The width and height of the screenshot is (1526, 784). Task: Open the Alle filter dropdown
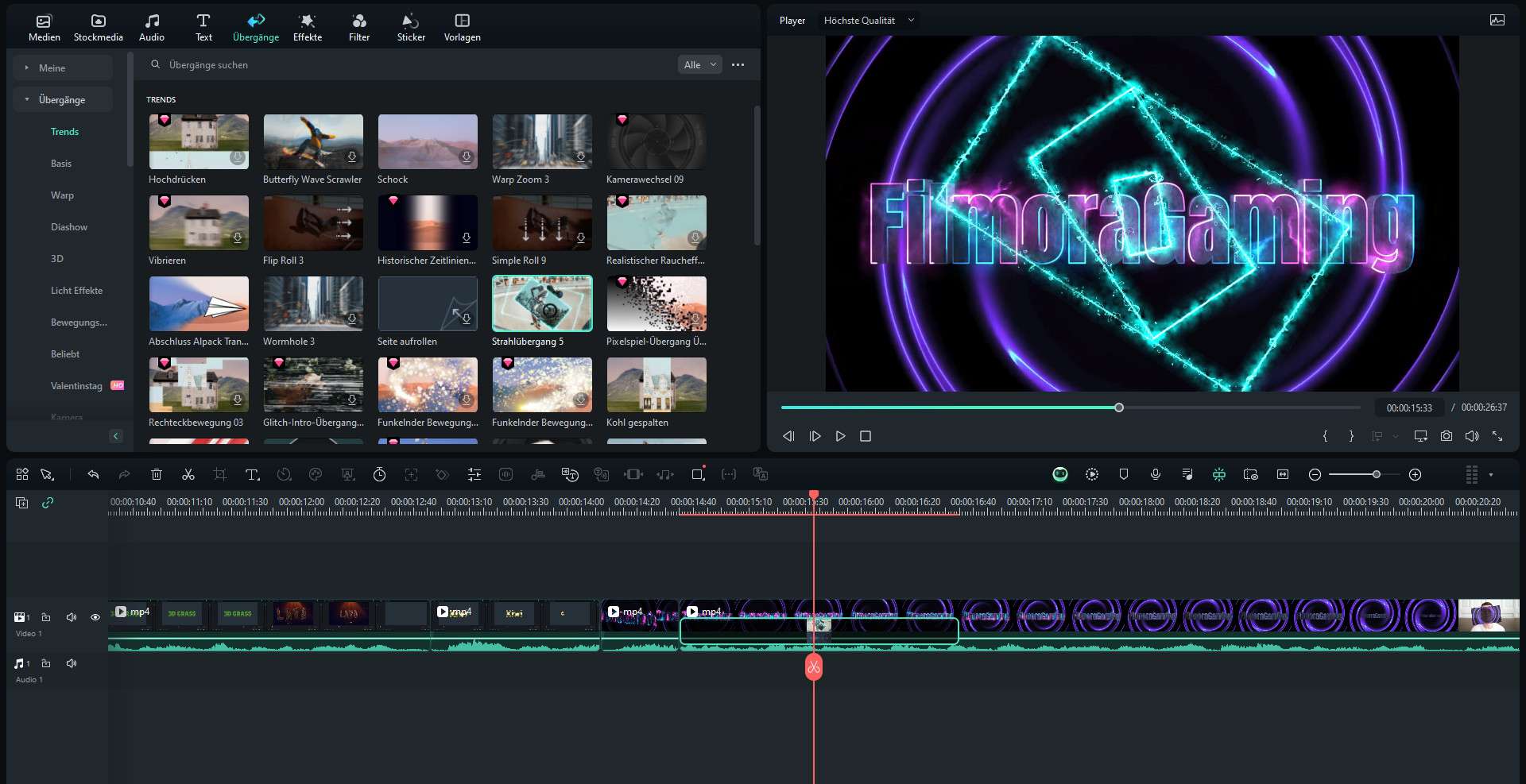tap(699, 65)
